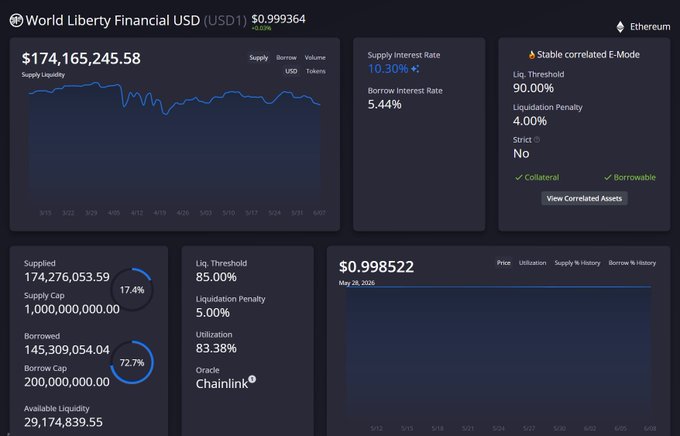Click the View Correlated Assets button
This screenshot has height=436, width=680.
(x=584, y=199)
